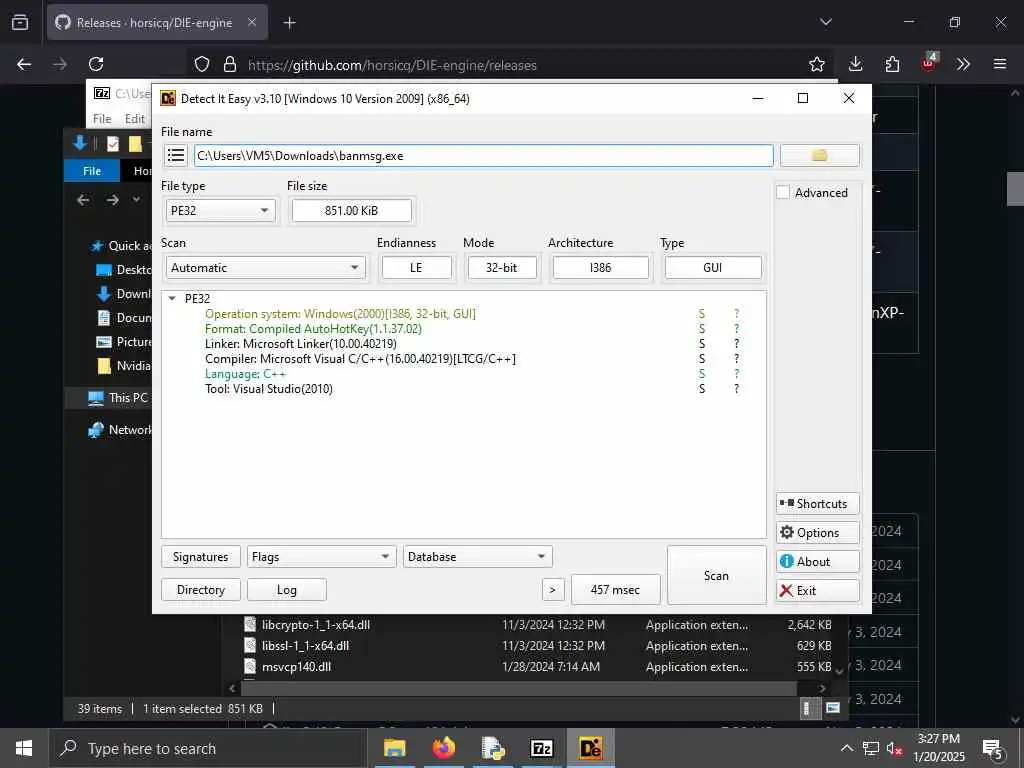
Task: Open 7-Zip from taskbar
Action: [541, 748]
